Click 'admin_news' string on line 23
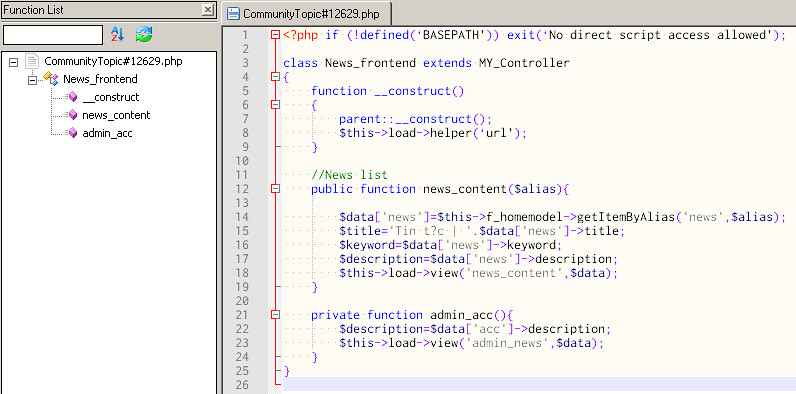796x394 pixels. (508, 343)
